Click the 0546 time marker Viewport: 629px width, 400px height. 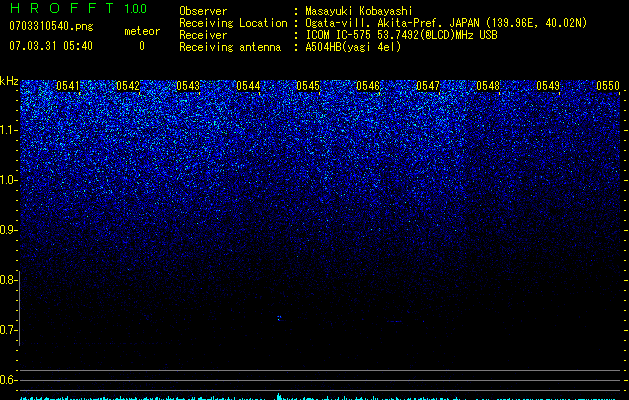click(x=368, y=86)
